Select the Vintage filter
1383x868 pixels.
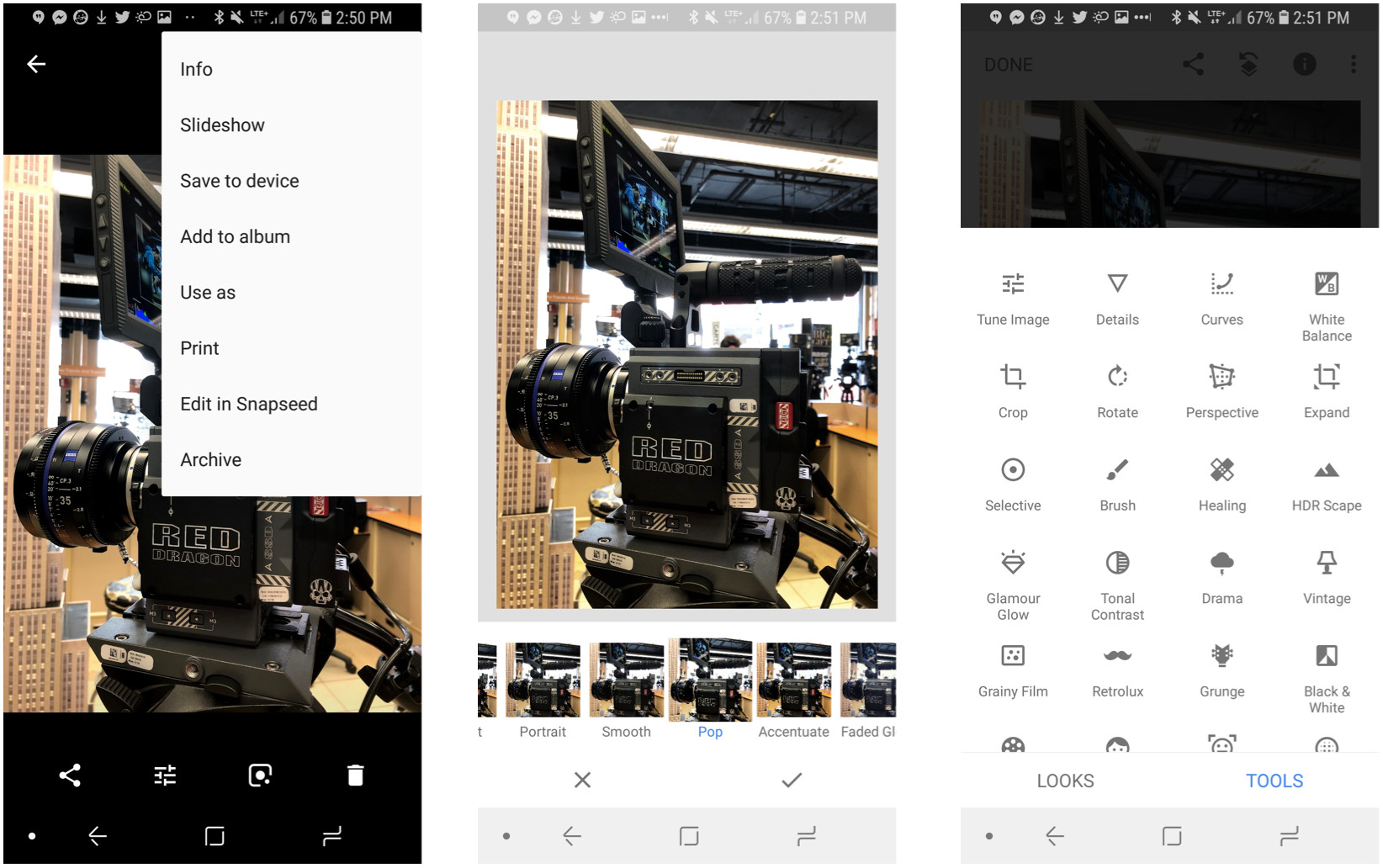click(1327, 578)
